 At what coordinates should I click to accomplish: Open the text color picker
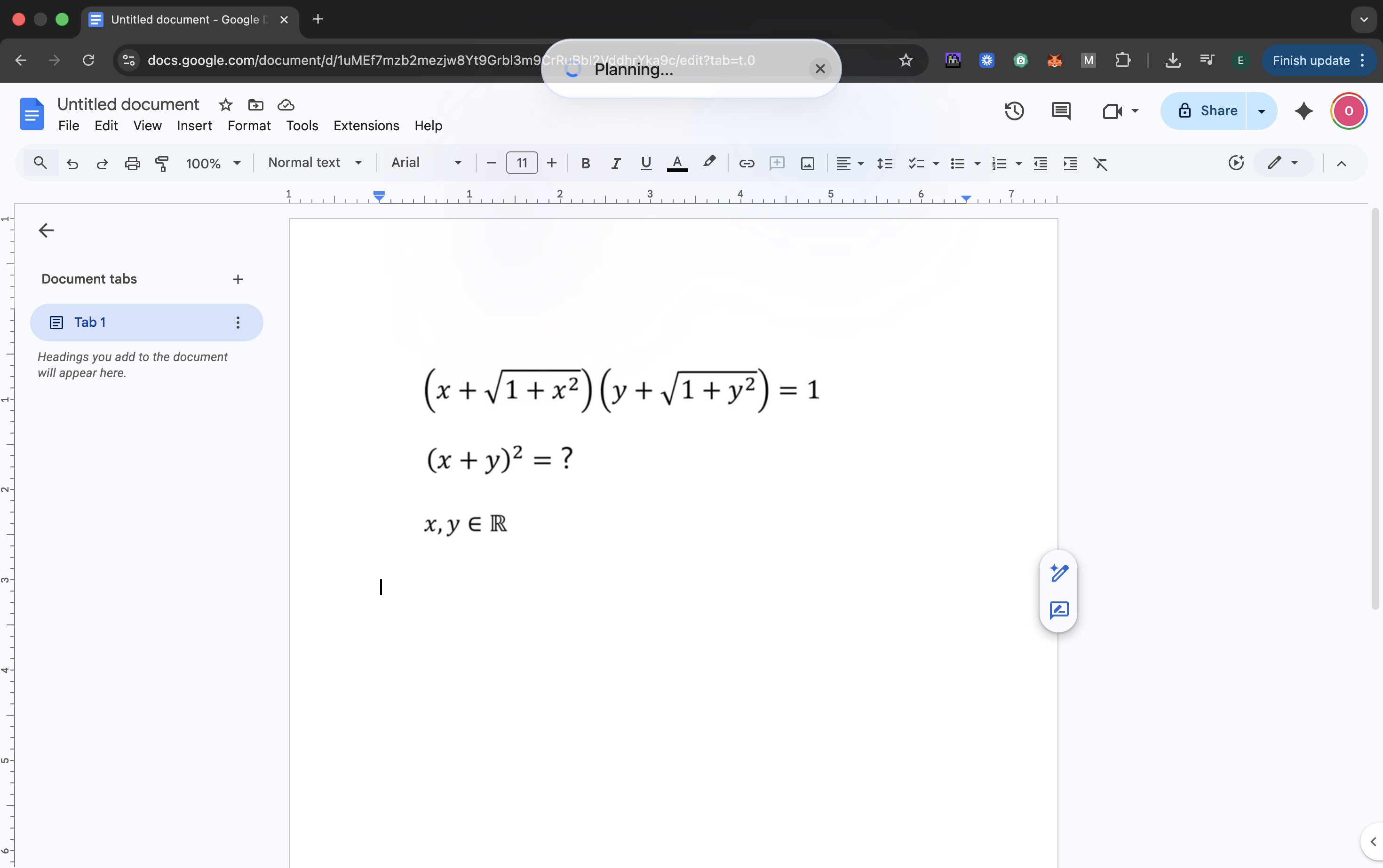[676, 164]
